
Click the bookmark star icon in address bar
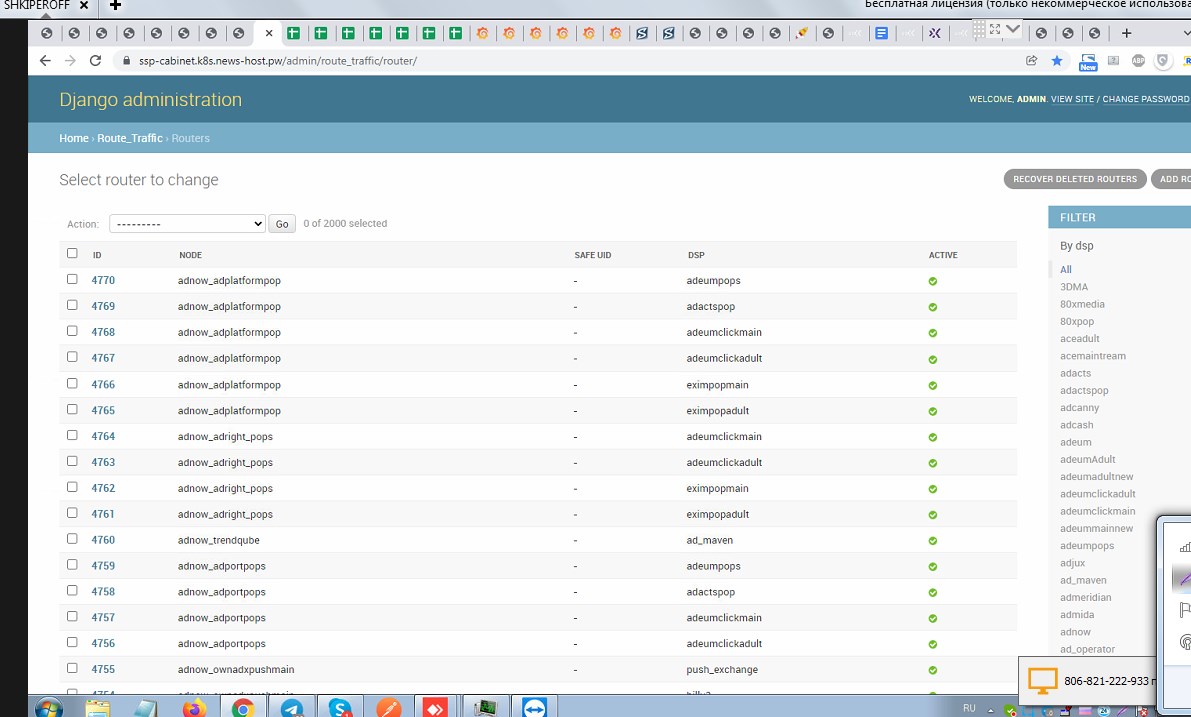click(1057, 61)
